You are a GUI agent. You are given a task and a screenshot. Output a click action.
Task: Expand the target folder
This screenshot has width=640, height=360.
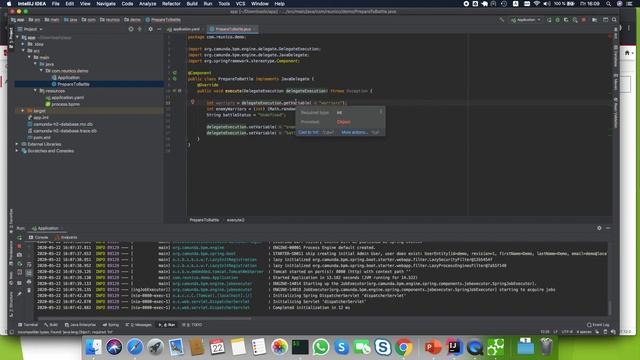click(x=23, y=111)
